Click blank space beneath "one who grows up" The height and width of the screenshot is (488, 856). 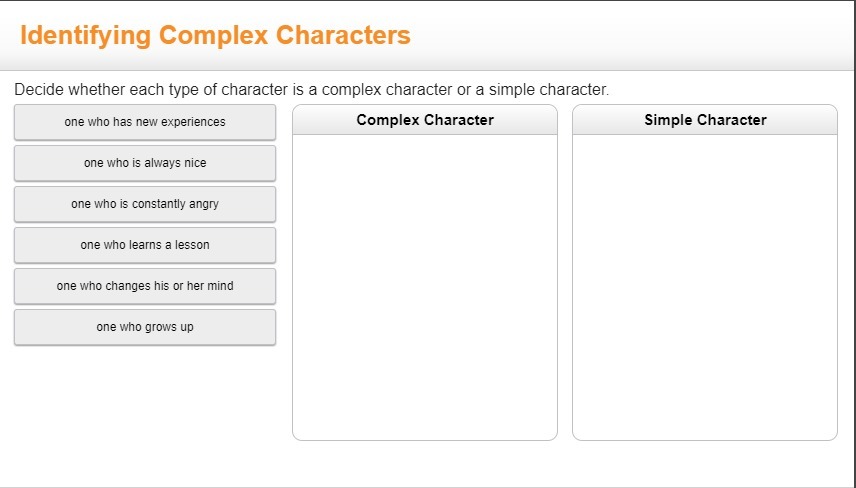point(145,400)
